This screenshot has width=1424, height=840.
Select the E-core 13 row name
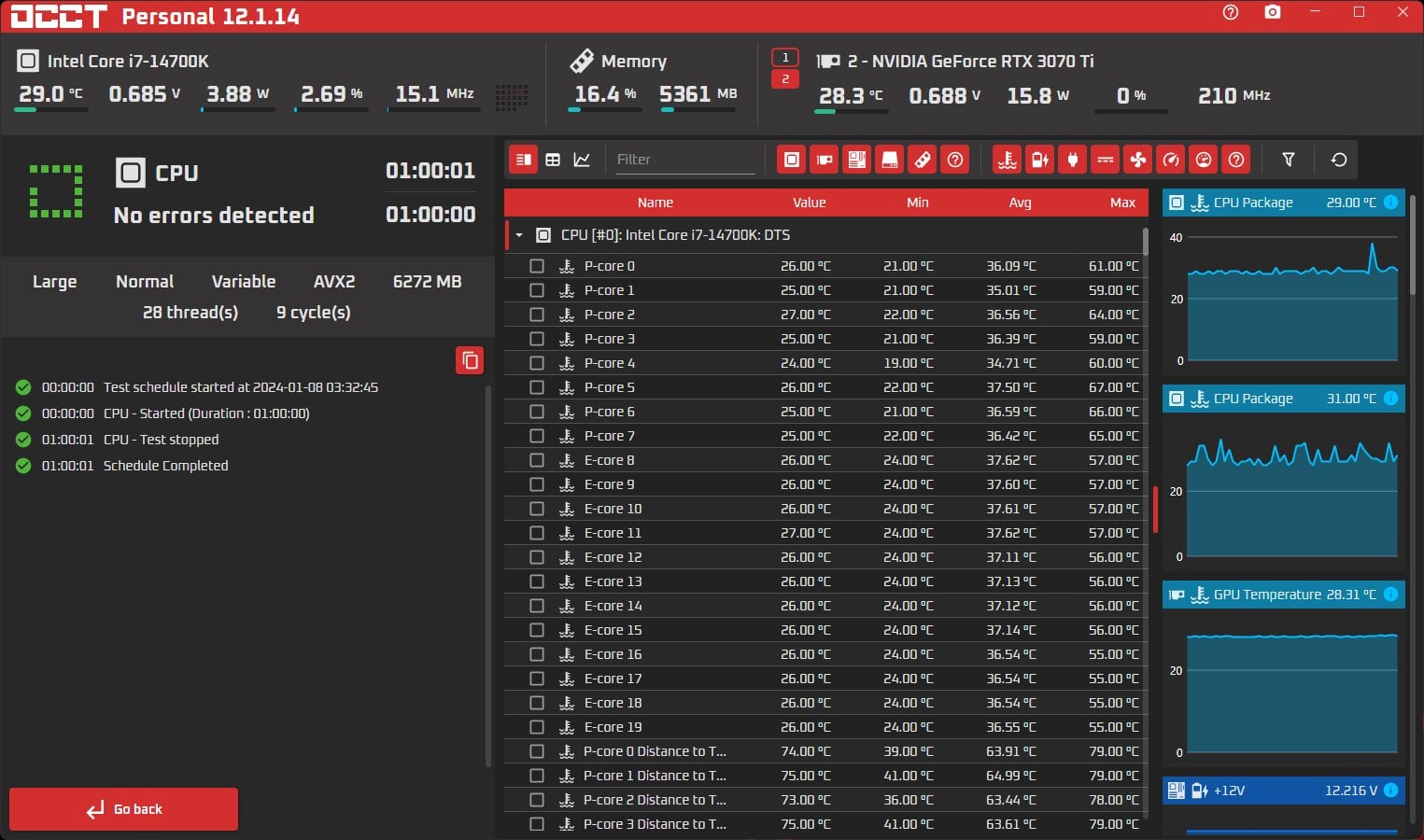(613, 581)
